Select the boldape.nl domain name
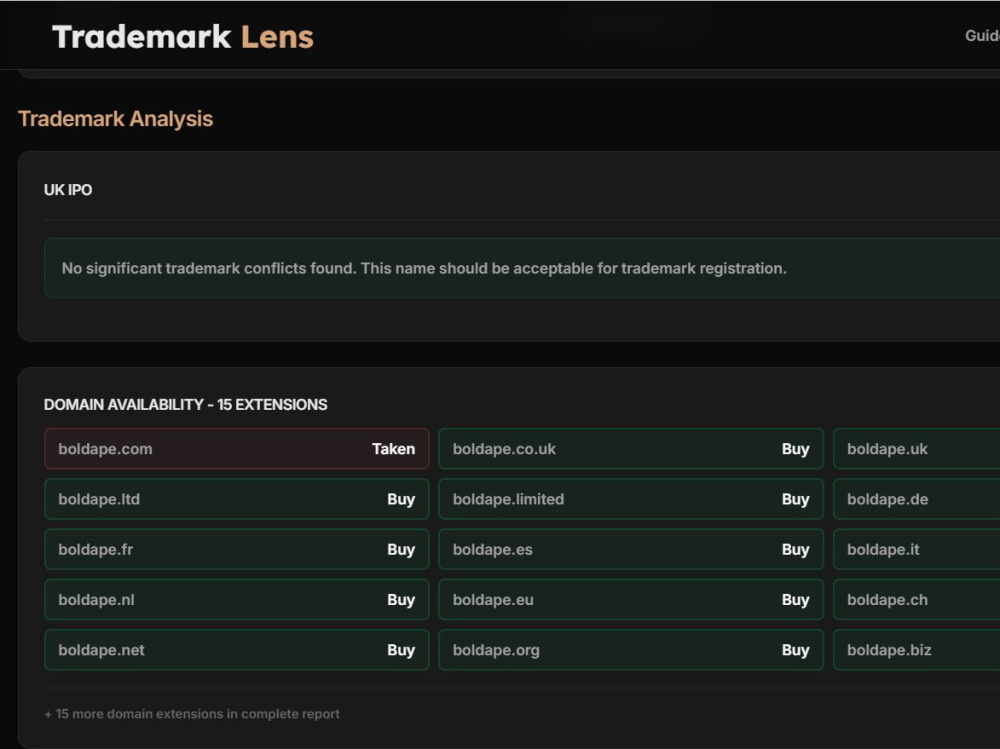Screen dimensions: 1000x749 click(96, 600)
